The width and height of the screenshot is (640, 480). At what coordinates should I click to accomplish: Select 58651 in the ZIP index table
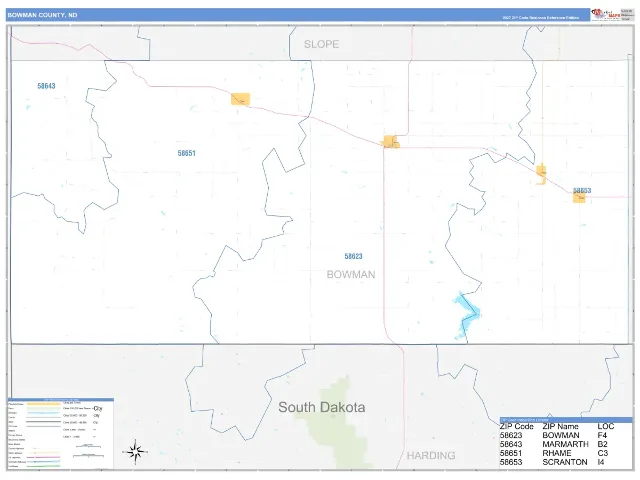point(511,453)
